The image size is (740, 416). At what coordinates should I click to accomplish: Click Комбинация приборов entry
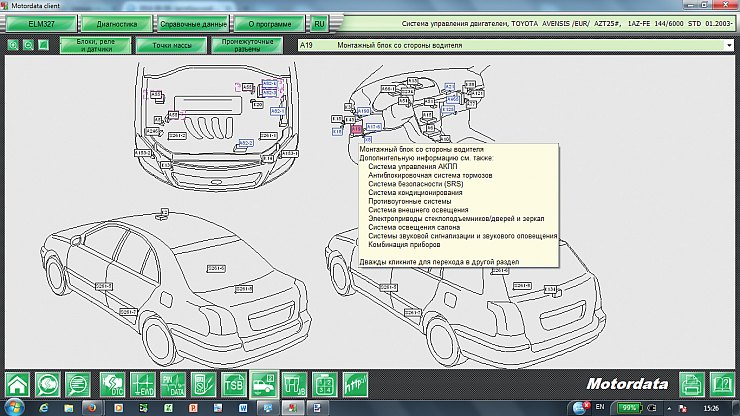click(x=404, y=245)
